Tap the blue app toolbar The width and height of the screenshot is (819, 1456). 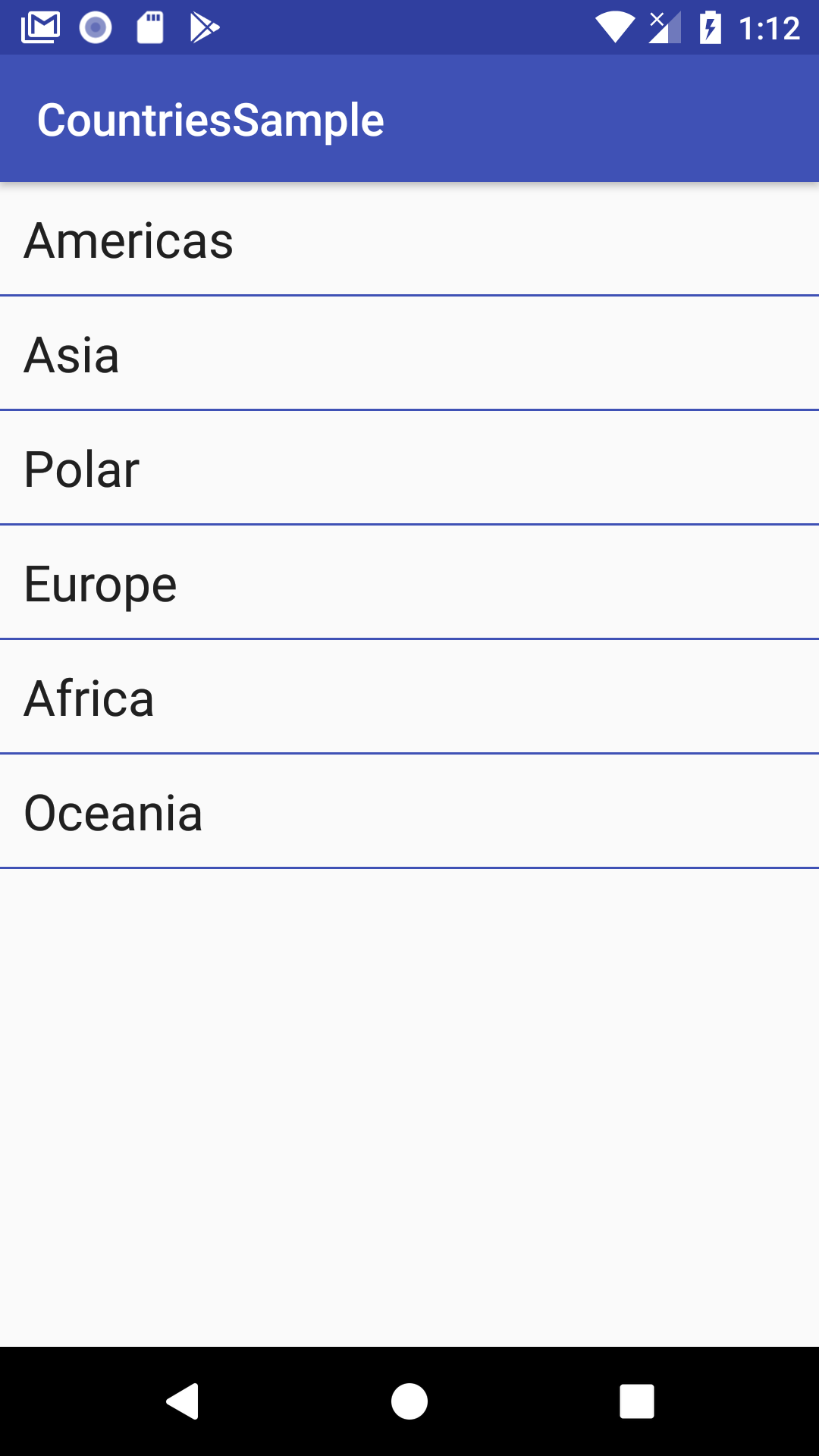pyautogui.click(x=607, y=119)
